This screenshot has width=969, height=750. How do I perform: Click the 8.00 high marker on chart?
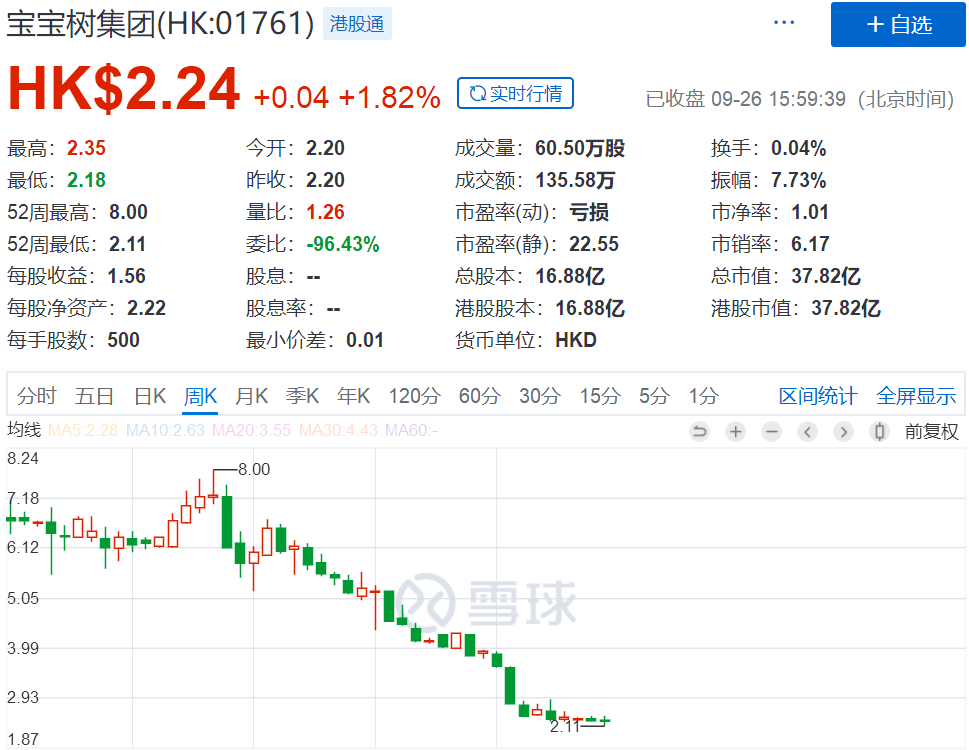pyautogui.click(x=254, y=470)
